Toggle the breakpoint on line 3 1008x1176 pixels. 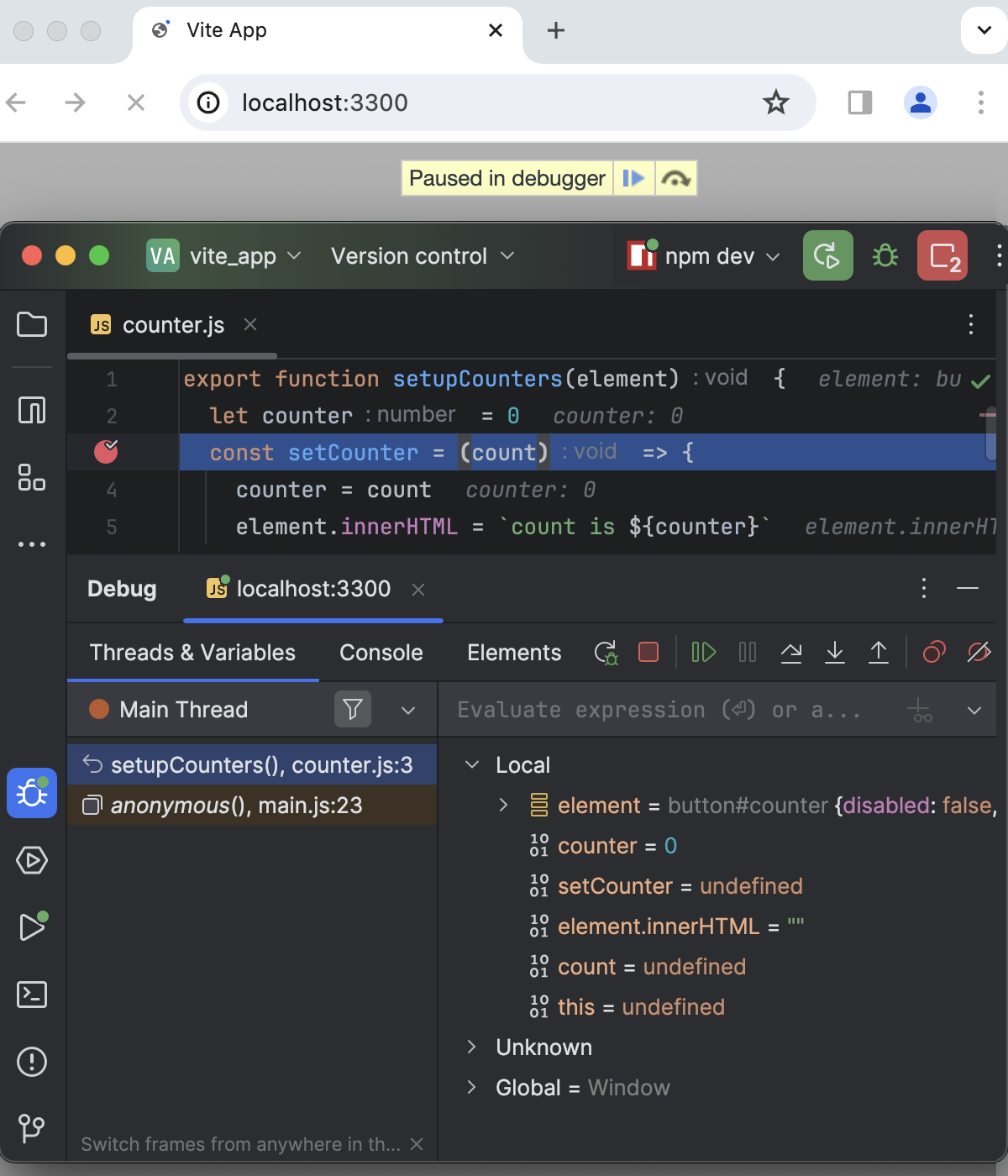pyautogui.click(x=107, y=452)
